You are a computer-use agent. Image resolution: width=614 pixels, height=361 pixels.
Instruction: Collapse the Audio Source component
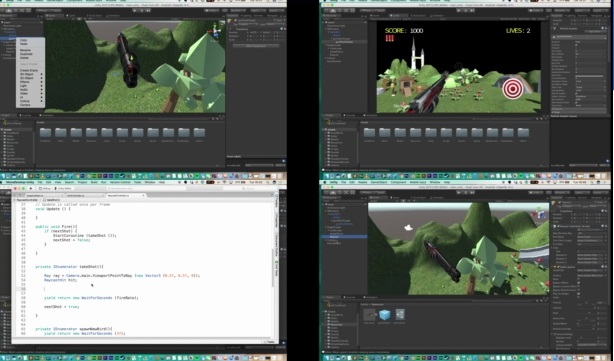coord(552,267)
